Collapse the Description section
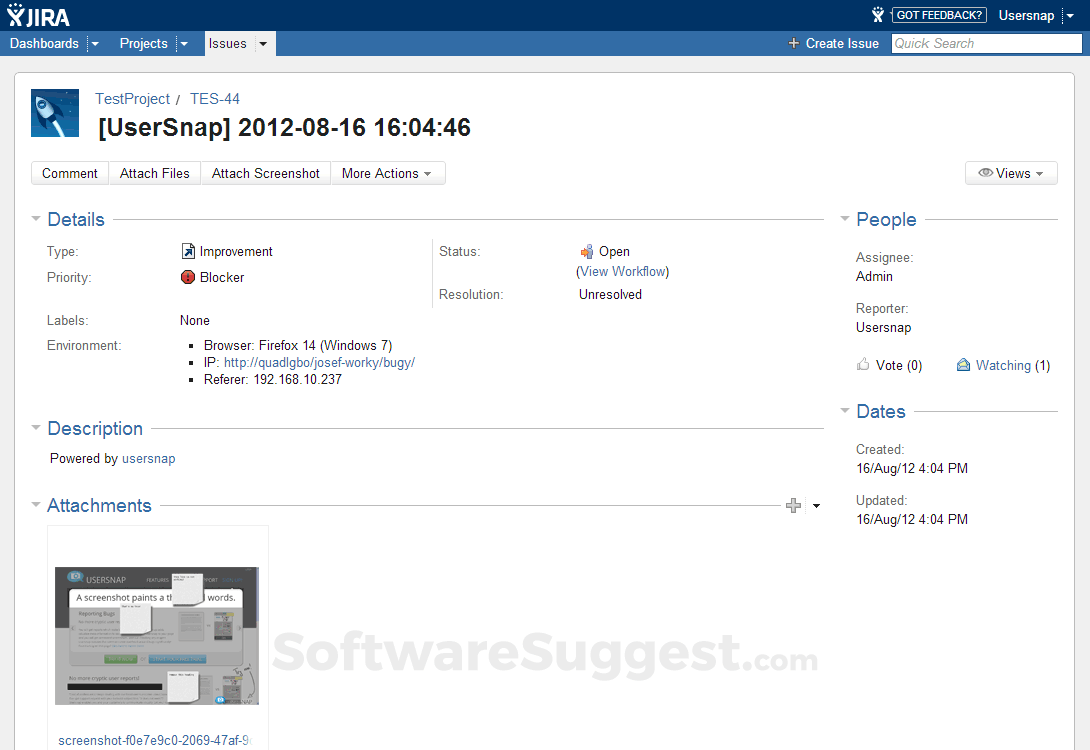 tap(35, 428)
